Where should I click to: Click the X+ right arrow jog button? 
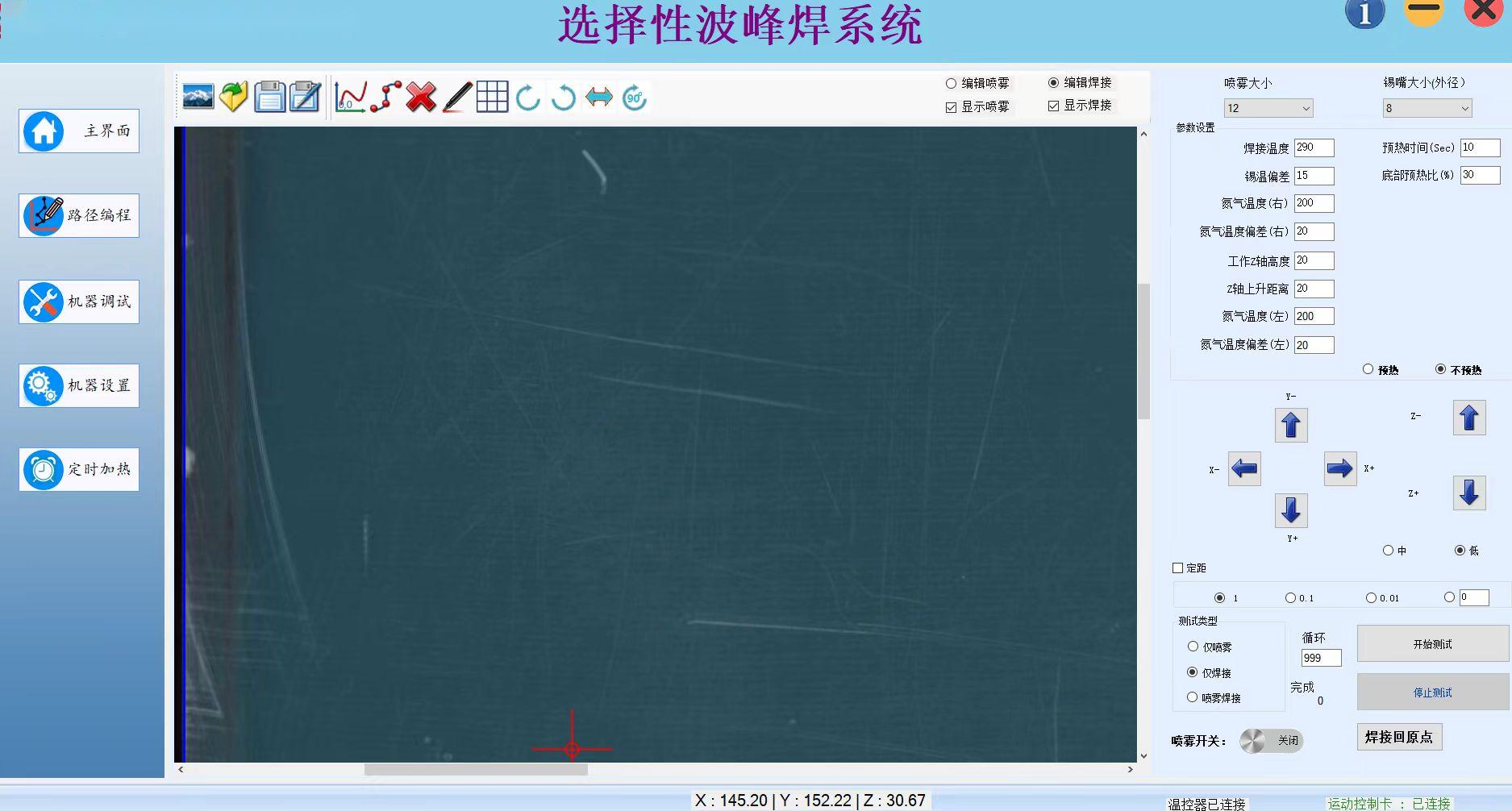pyautogui.click(x=1340, y=468)
